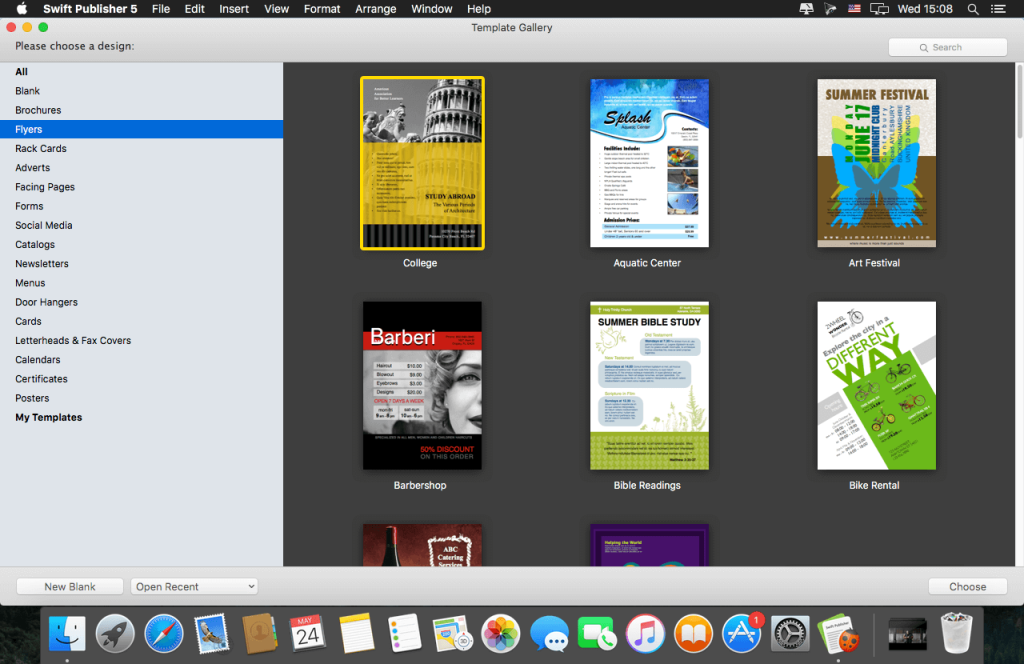Click the Swift Publisher icon in the Dock
This screenshot has height=664, width=1024.
pyautogui.click(x=838, y=633)
